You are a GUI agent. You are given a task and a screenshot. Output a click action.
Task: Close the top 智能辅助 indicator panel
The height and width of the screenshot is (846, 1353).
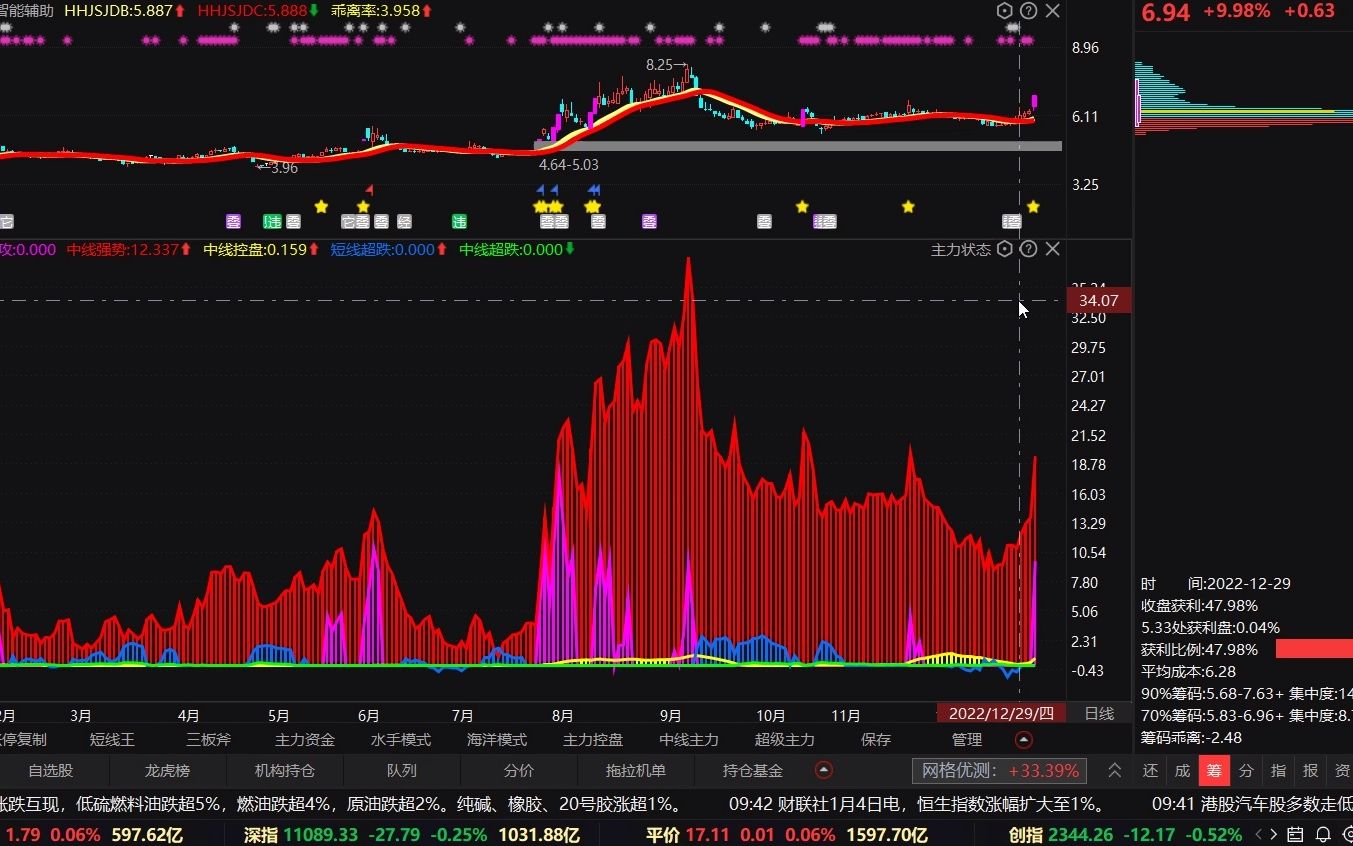[x=1052, y=11]
